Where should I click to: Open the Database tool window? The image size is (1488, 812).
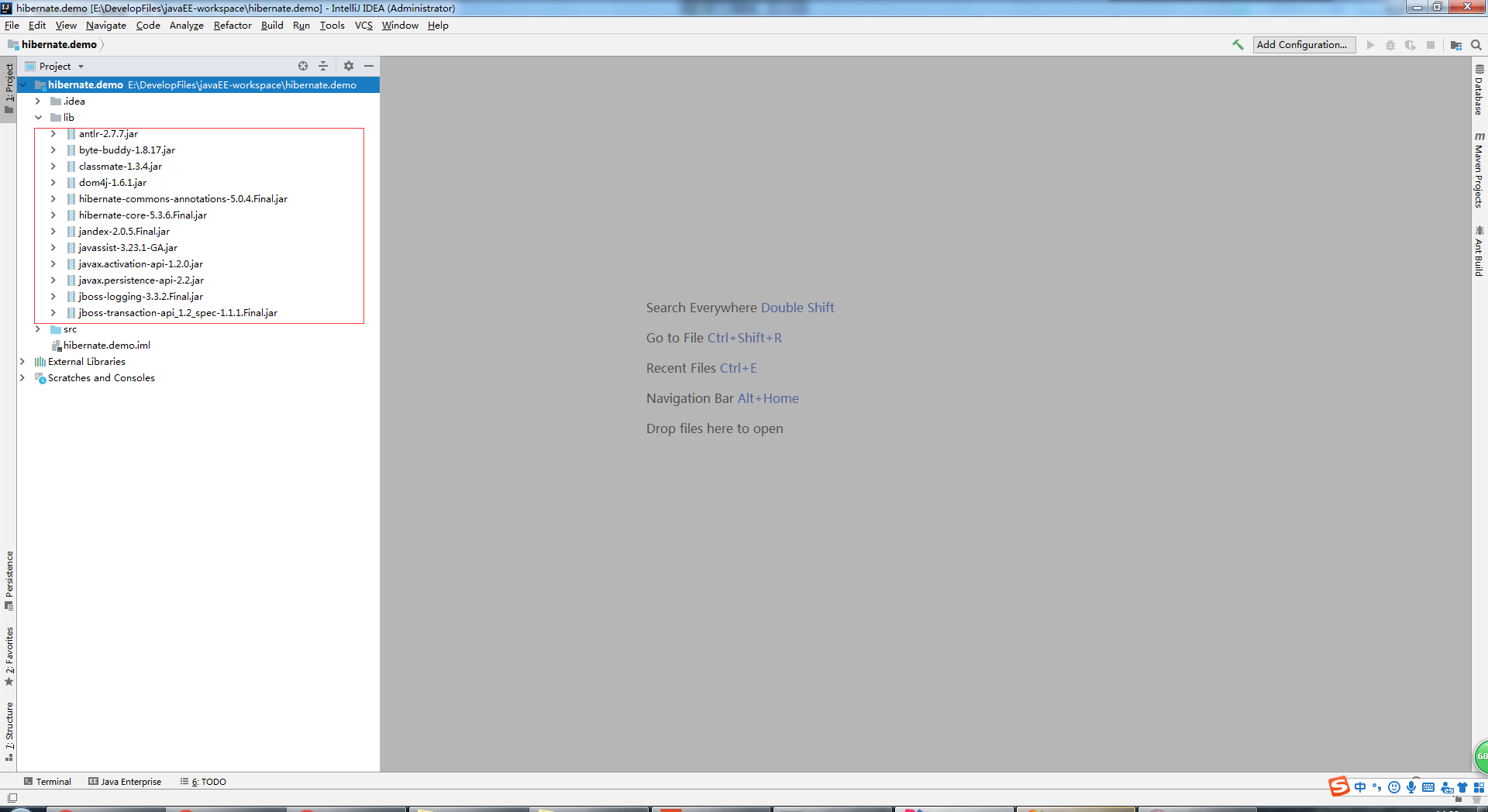coord(1479,90)
